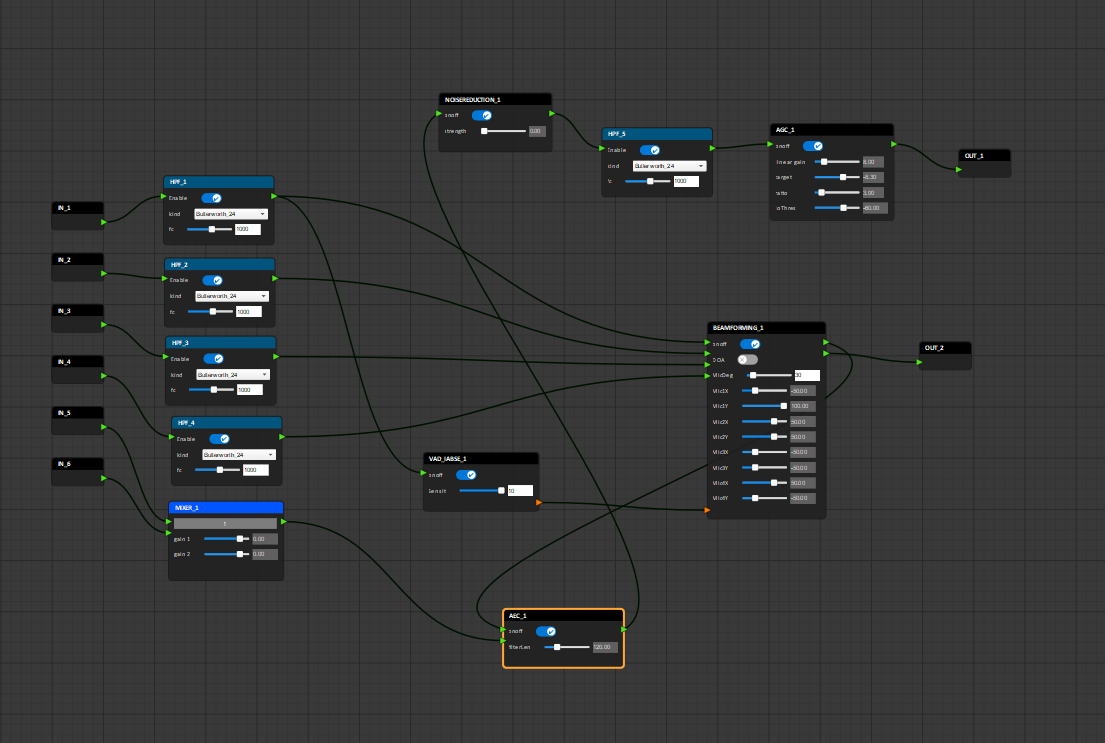Toggle the HPF_2 Enable switch

213,280
